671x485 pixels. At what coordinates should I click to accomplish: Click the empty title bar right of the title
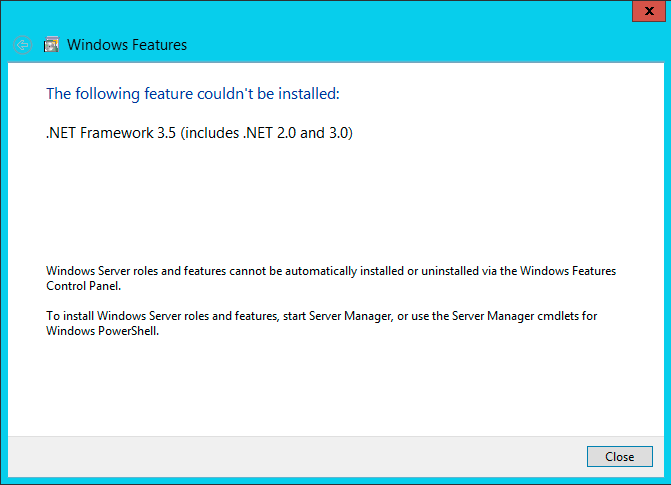[400, 45]
